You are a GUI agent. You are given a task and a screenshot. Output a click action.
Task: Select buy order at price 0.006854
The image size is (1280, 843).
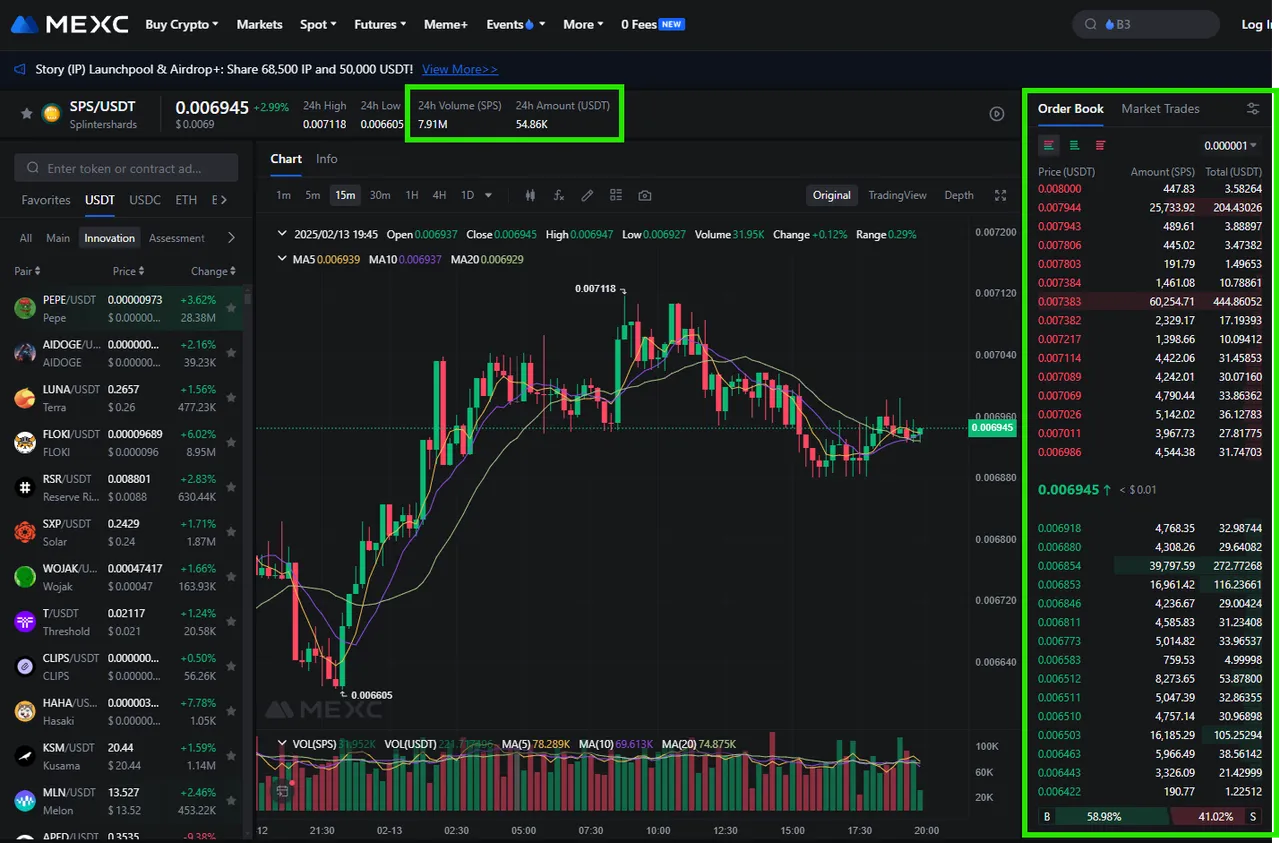[x=1150, y=565]
